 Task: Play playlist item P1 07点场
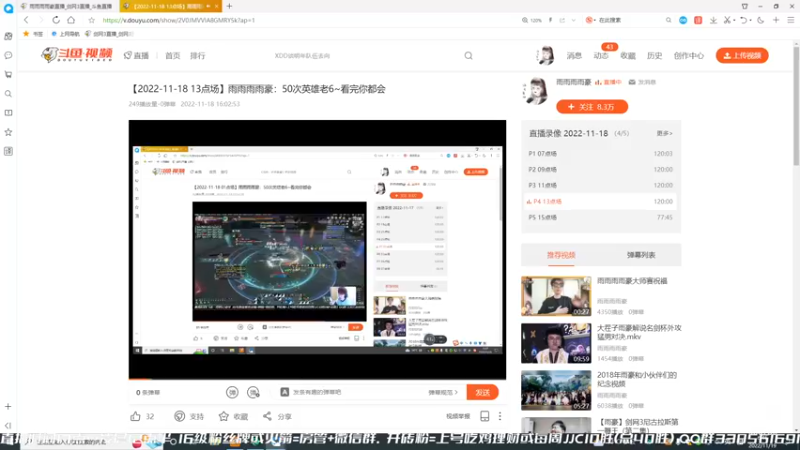click(601, 154)
